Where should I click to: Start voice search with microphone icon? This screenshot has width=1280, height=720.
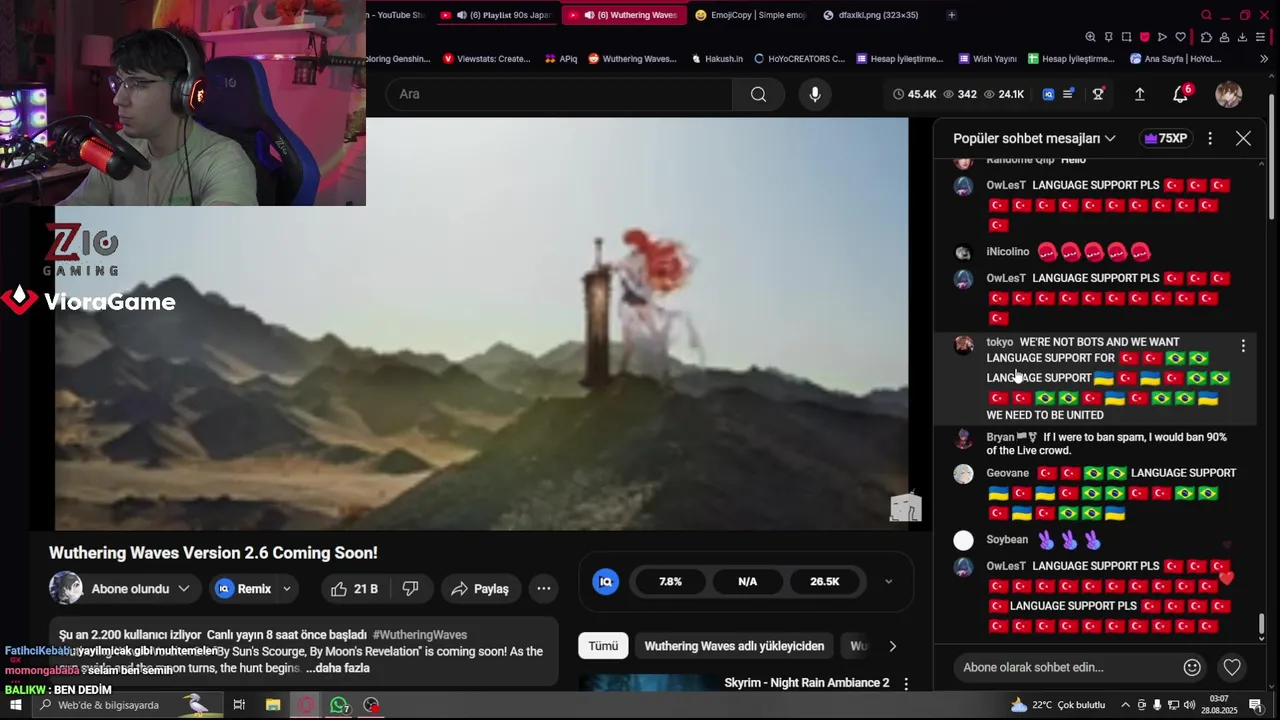(x=815, y=94)
